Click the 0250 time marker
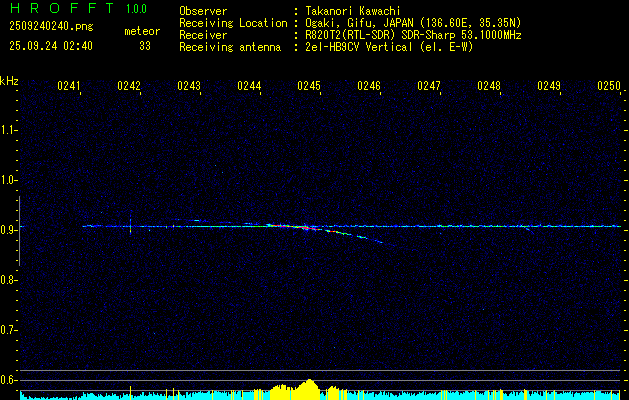This screenshot has height=400, width=629. tap(609, 87)
